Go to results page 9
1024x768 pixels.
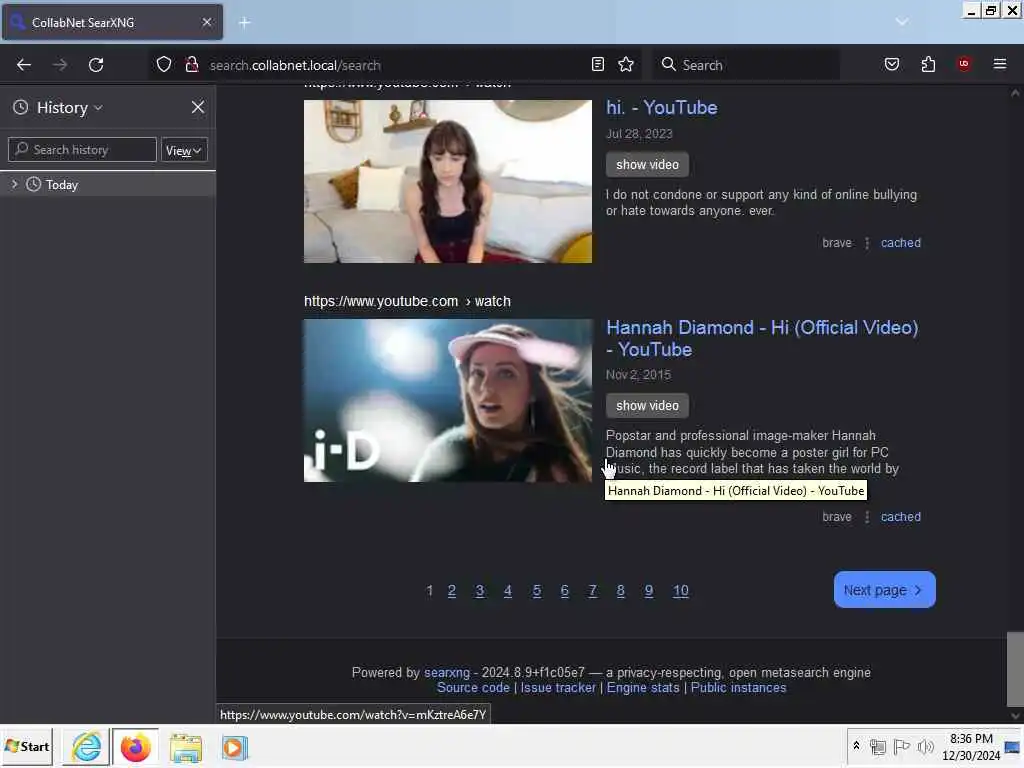pos(648,590)
